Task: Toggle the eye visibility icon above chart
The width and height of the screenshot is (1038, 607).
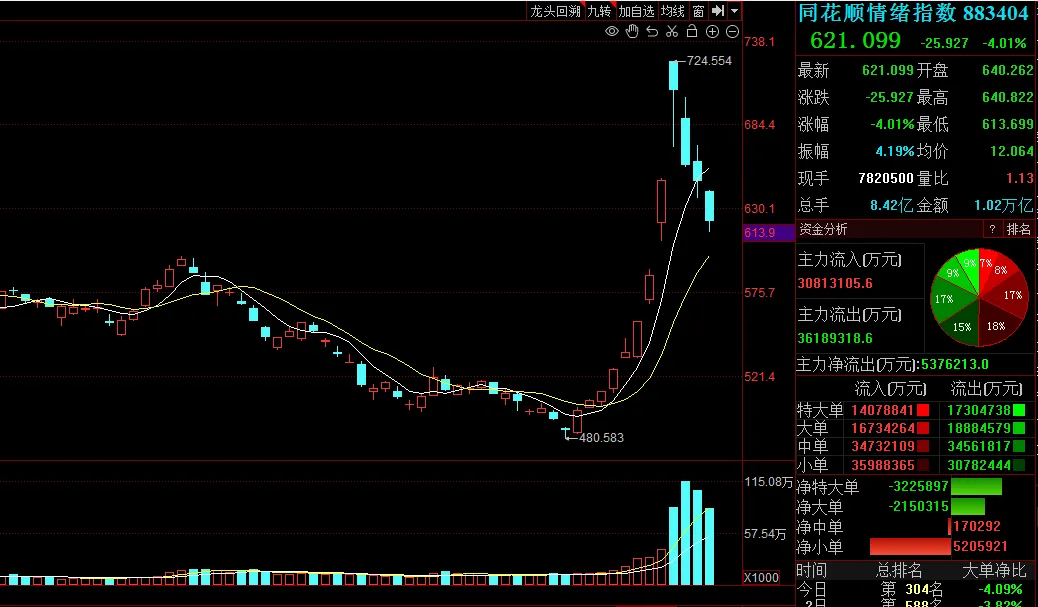Action: click(612, 31)
